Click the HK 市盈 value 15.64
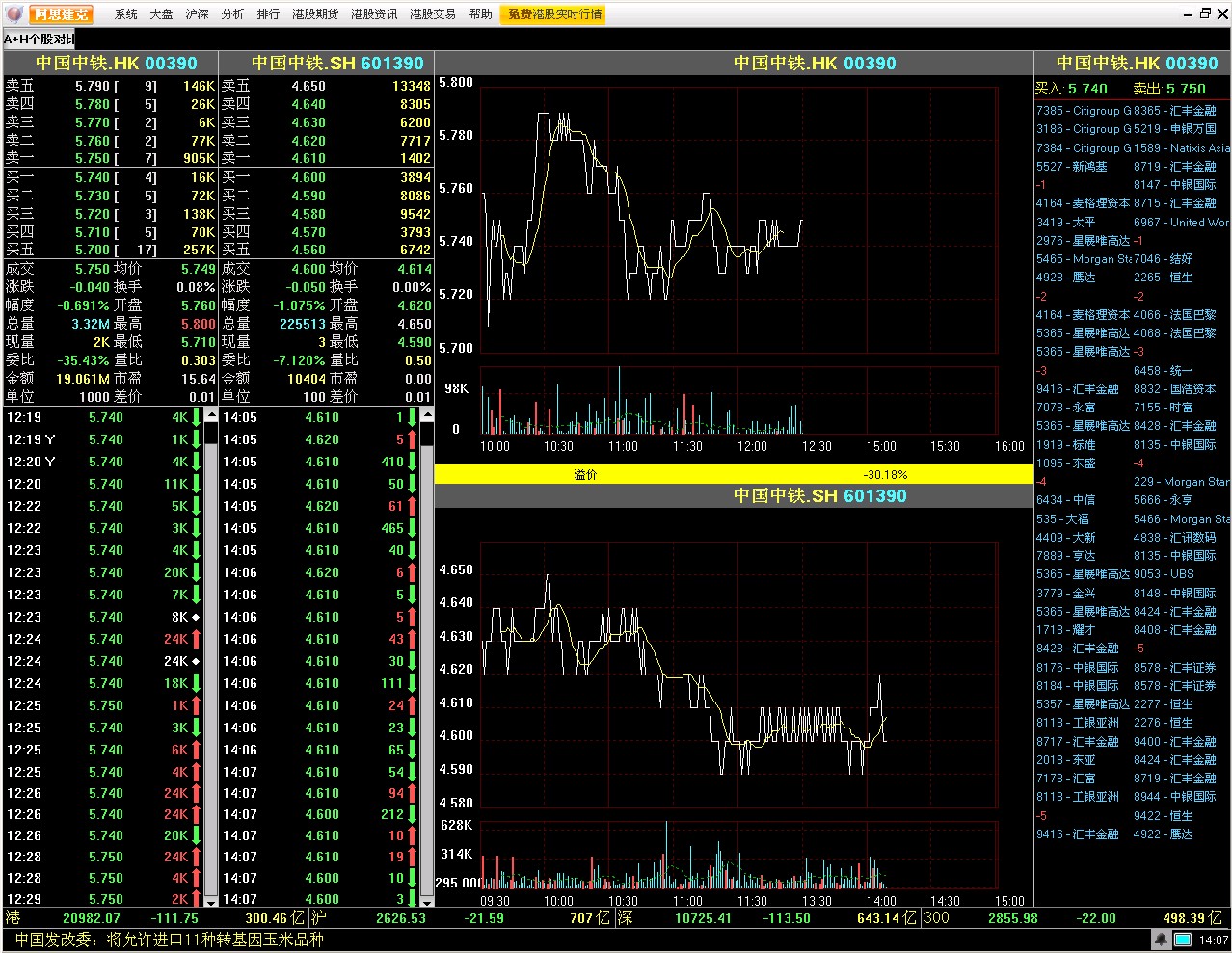The height and width of the screenshot is (953, 1232). (x=199, y=379)
